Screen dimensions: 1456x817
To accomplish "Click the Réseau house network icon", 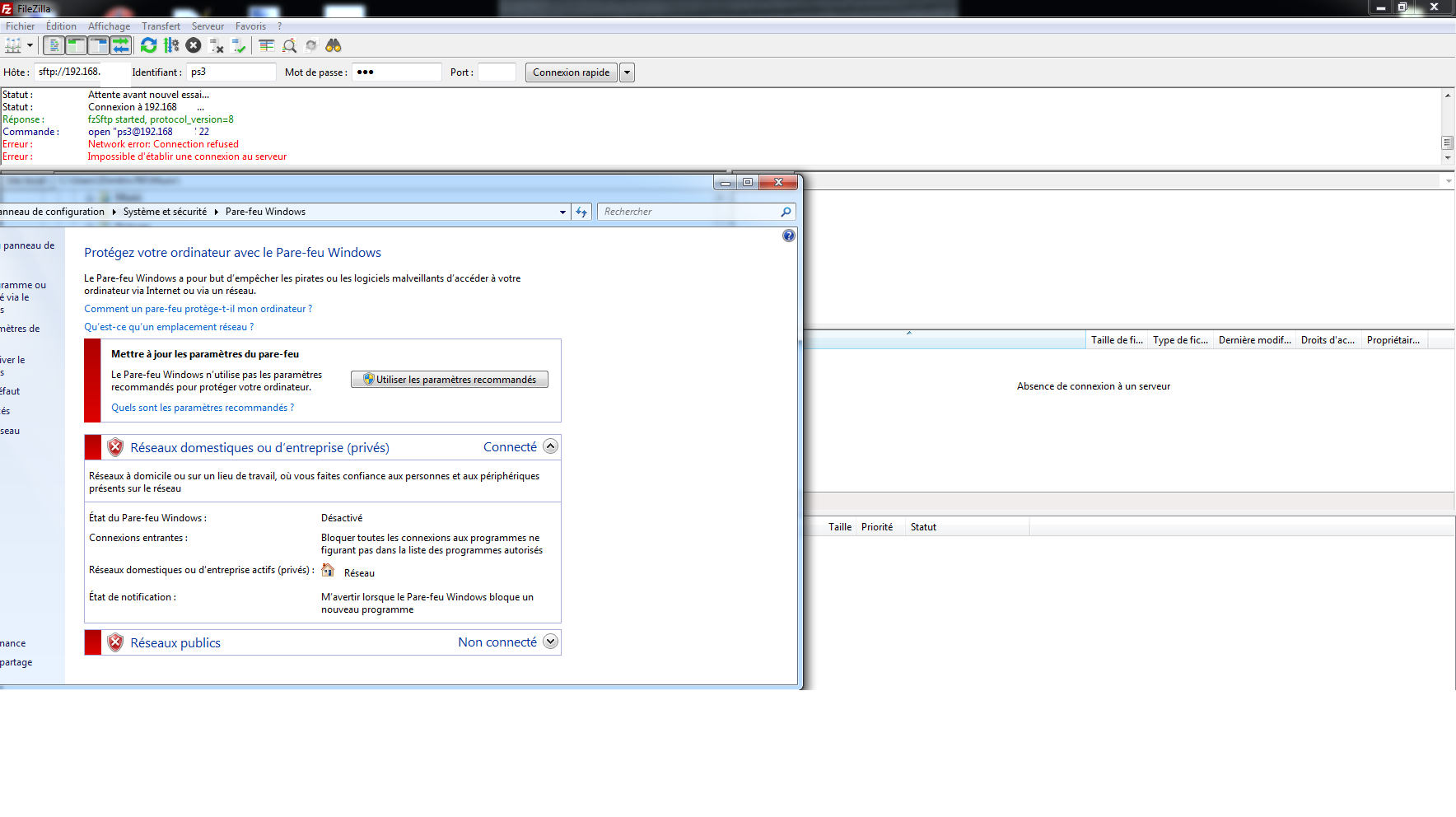I will coord(328,570).
